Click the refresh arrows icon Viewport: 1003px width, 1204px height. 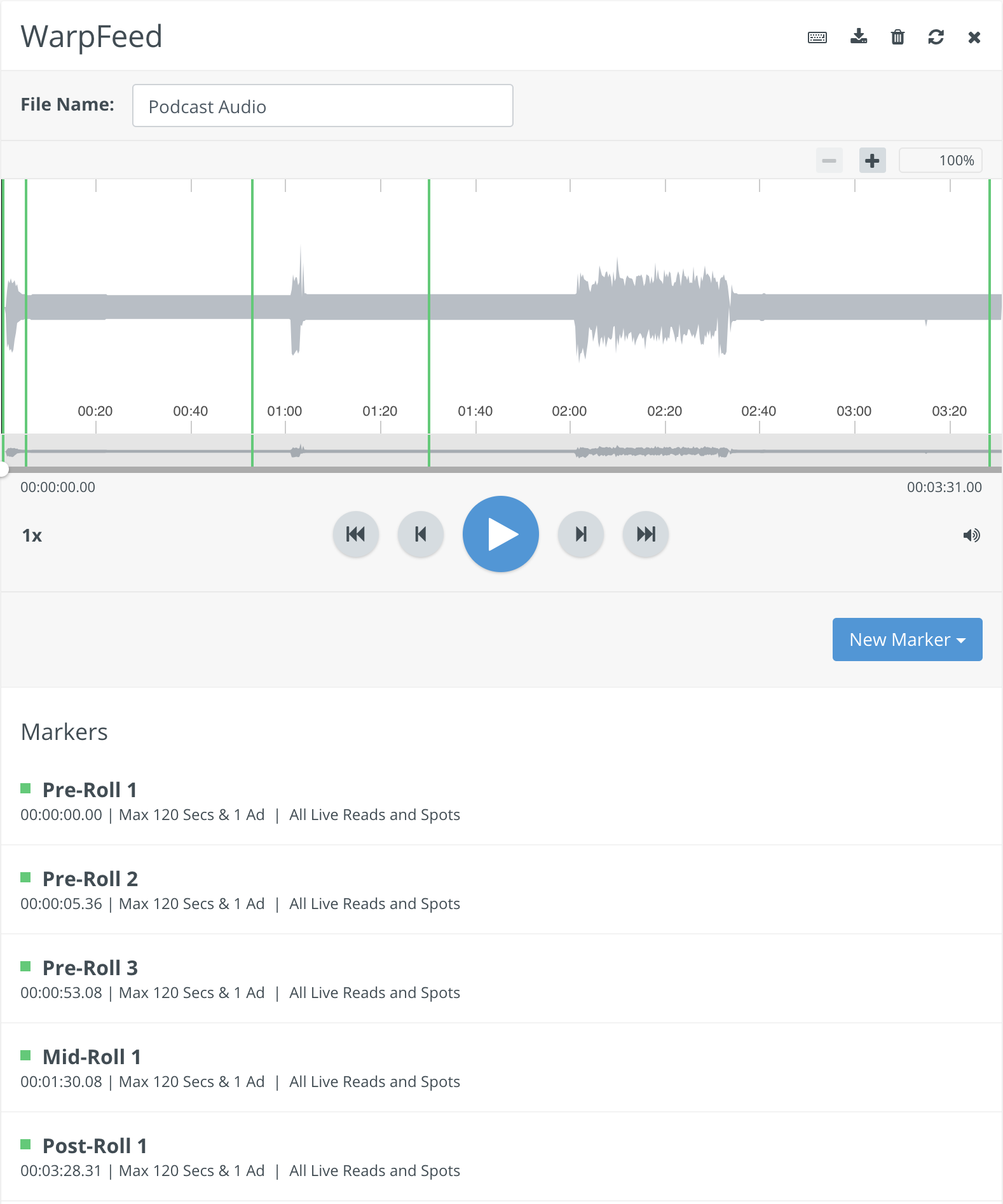pyautogui.click(x=936, y=37)
